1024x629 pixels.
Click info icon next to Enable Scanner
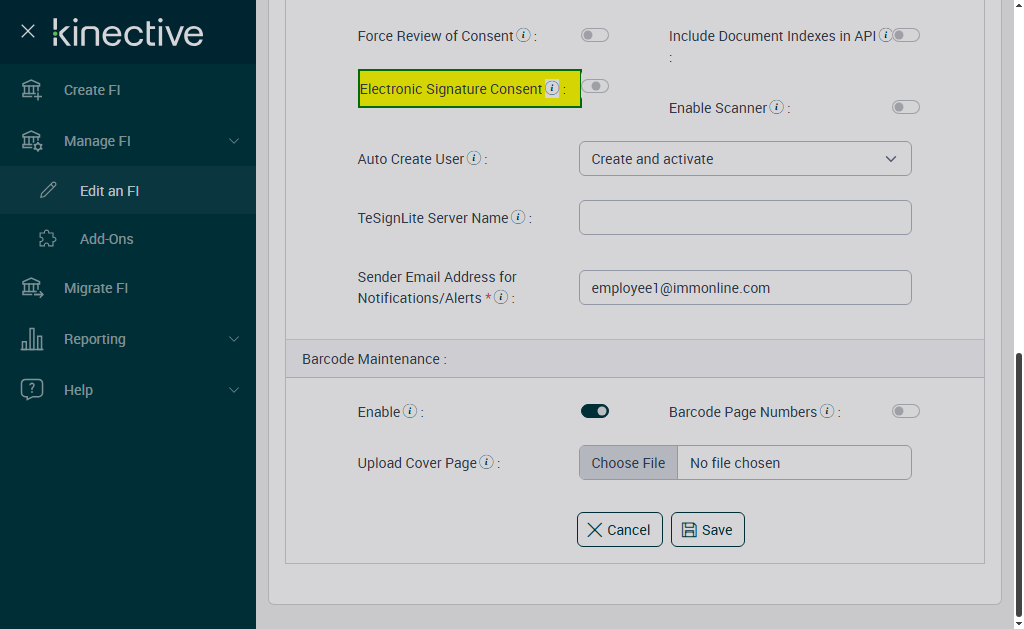coord(776,107)
